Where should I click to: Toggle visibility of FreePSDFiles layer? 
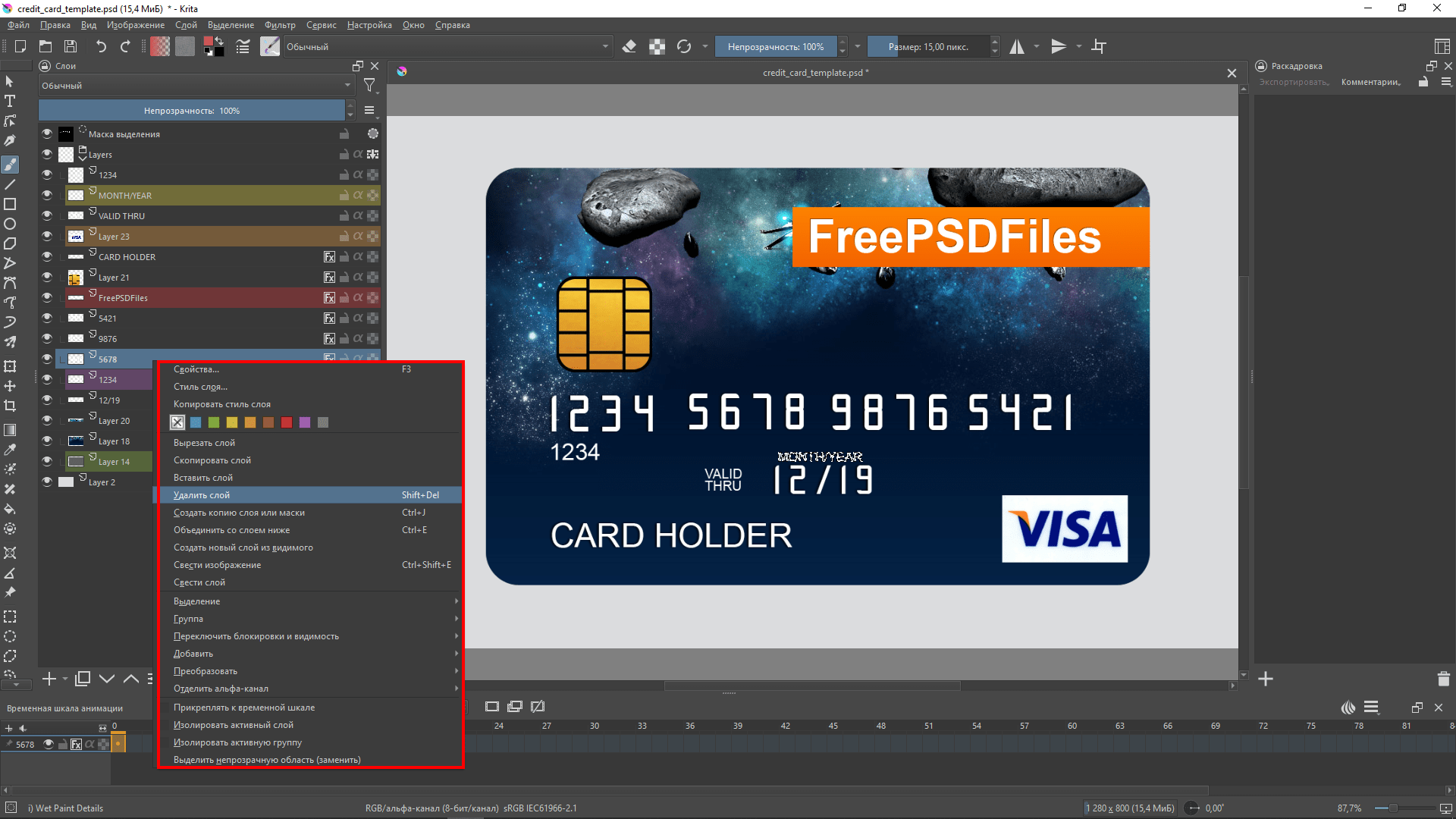coord(46,297)
